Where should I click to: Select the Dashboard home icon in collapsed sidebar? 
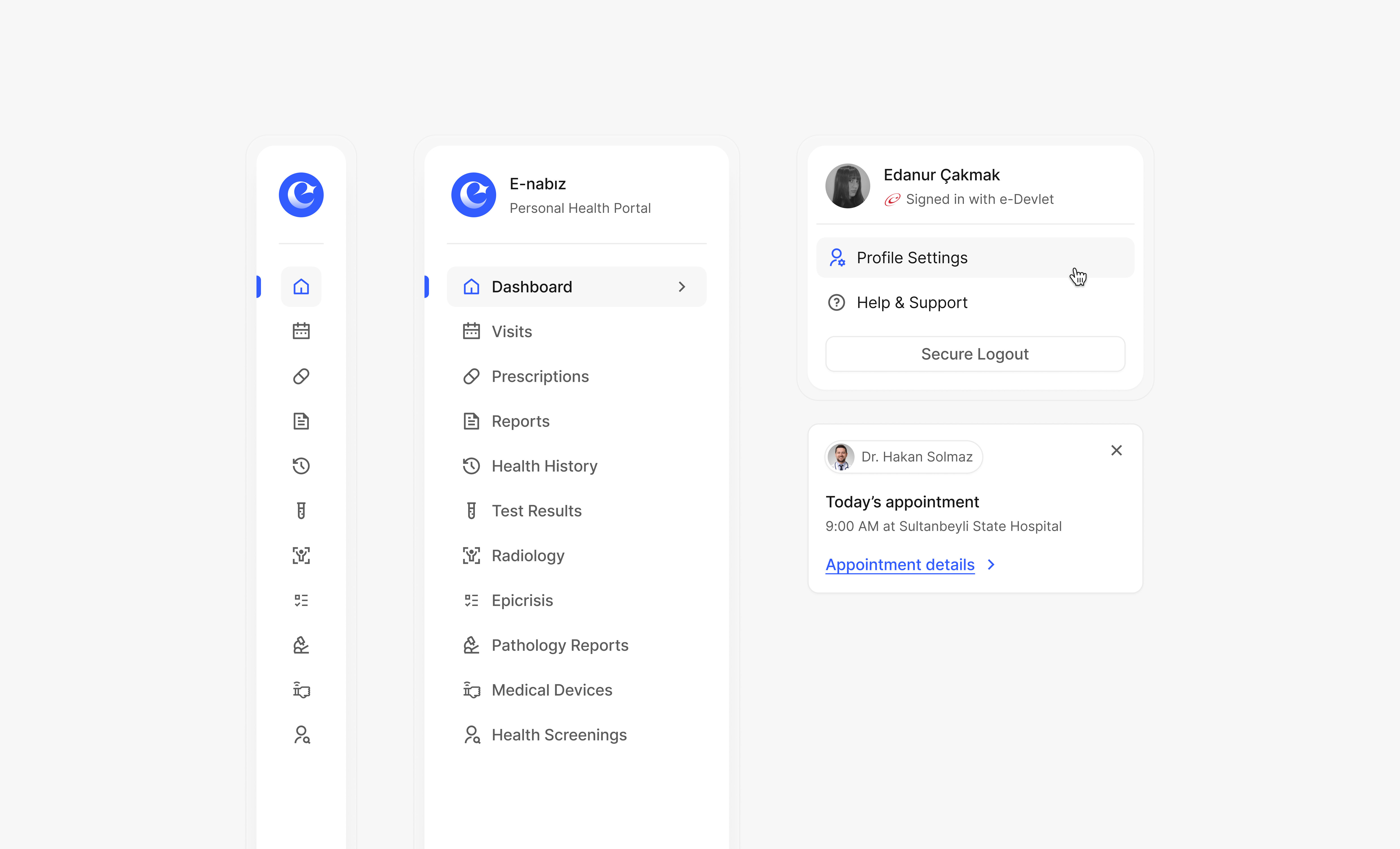tap(301, 287)
